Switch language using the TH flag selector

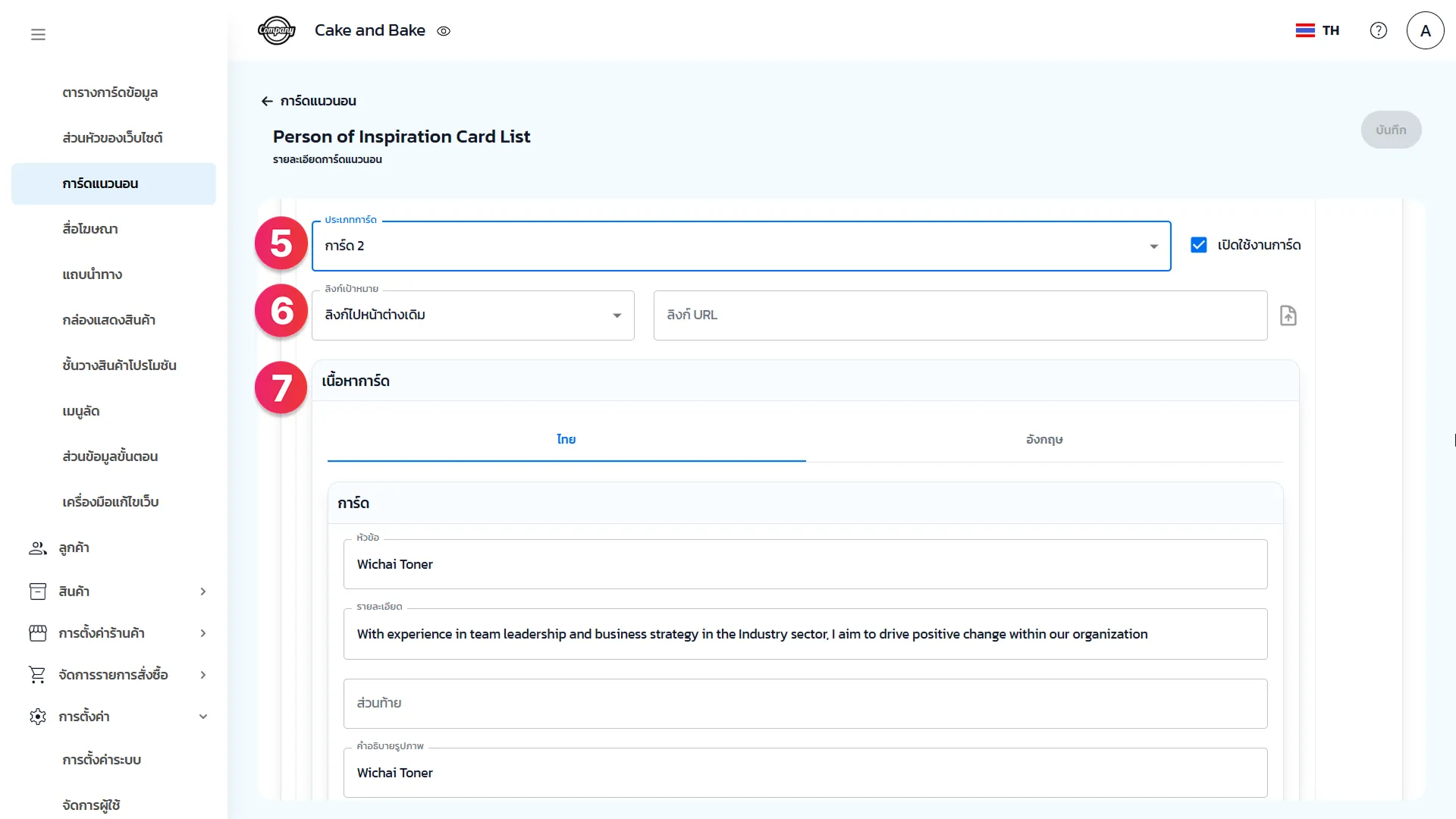point(1317,30)
